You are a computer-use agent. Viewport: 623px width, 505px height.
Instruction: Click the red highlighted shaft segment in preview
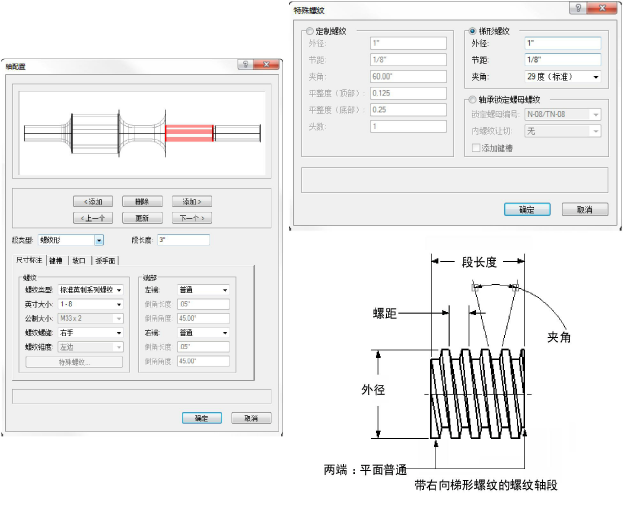[189, 132]
